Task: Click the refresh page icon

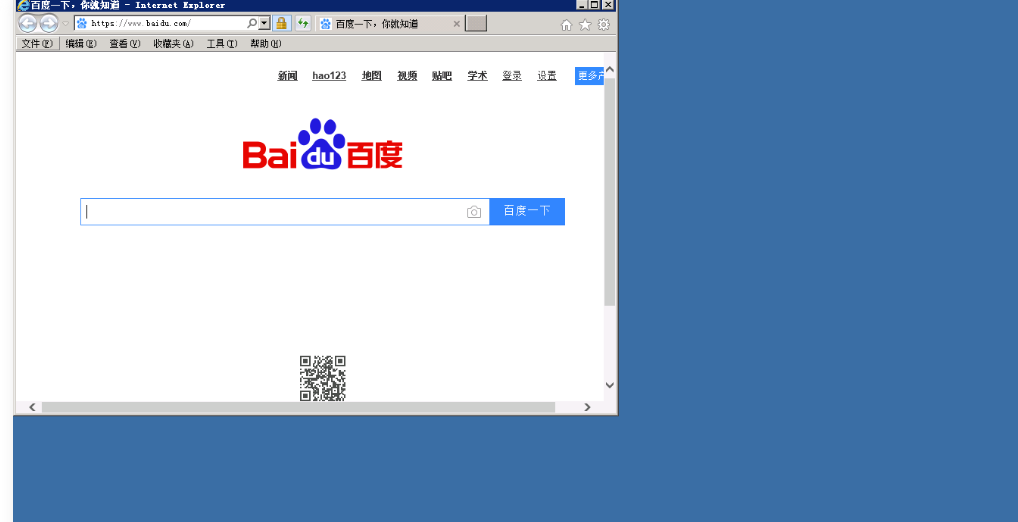Action: point(303,24)
